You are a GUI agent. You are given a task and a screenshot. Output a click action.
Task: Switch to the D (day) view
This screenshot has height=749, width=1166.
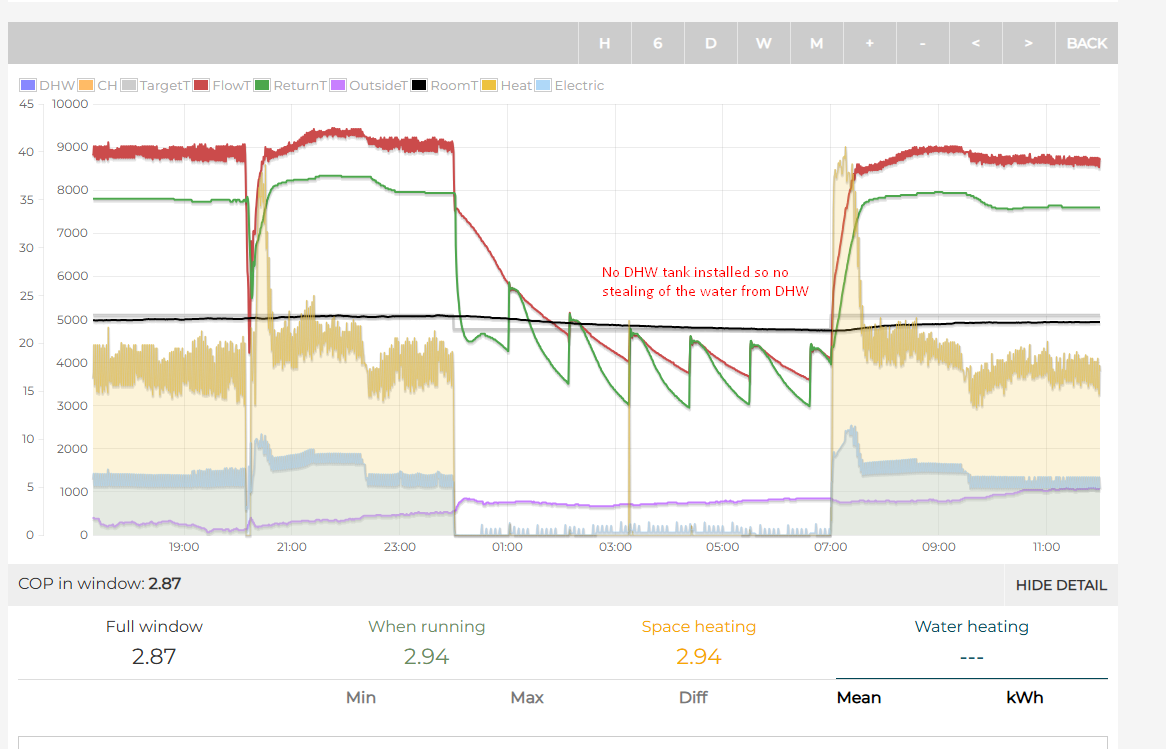tap(710, 43)
